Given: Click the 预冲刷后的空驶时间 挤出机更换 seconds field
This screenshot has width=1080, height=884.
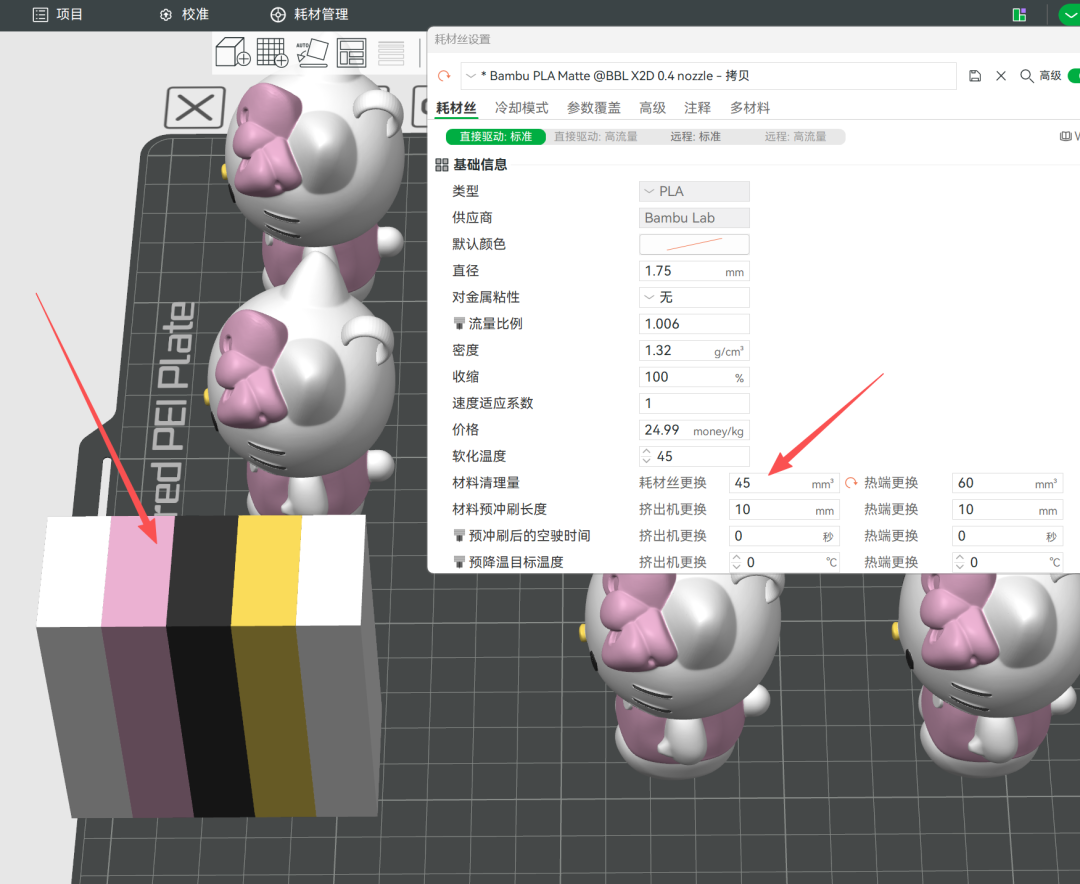Looking at the screenshot, I should pos(784,536).
